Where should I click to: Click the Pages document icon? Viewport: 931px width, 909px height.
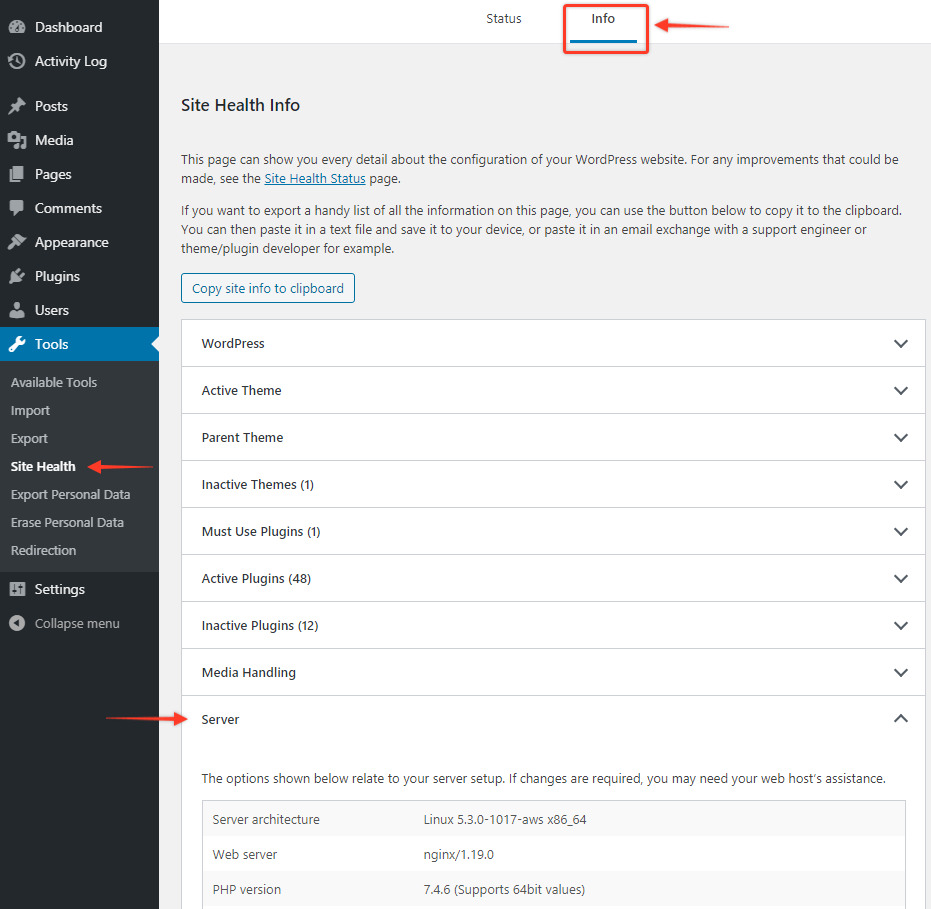[x=17, y=174]
